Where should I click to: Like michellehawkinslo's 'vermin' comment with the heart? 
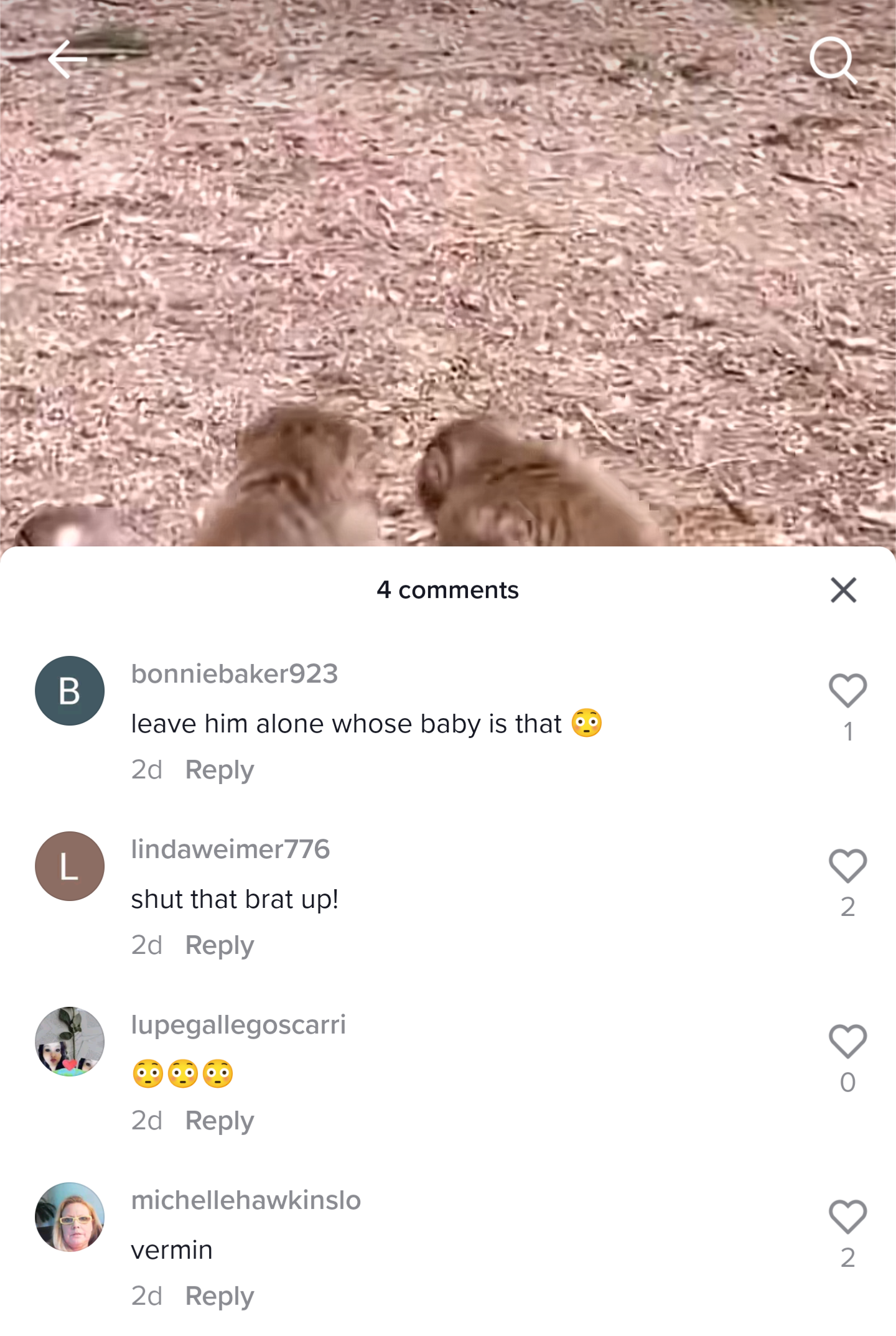pos(847,1217)
